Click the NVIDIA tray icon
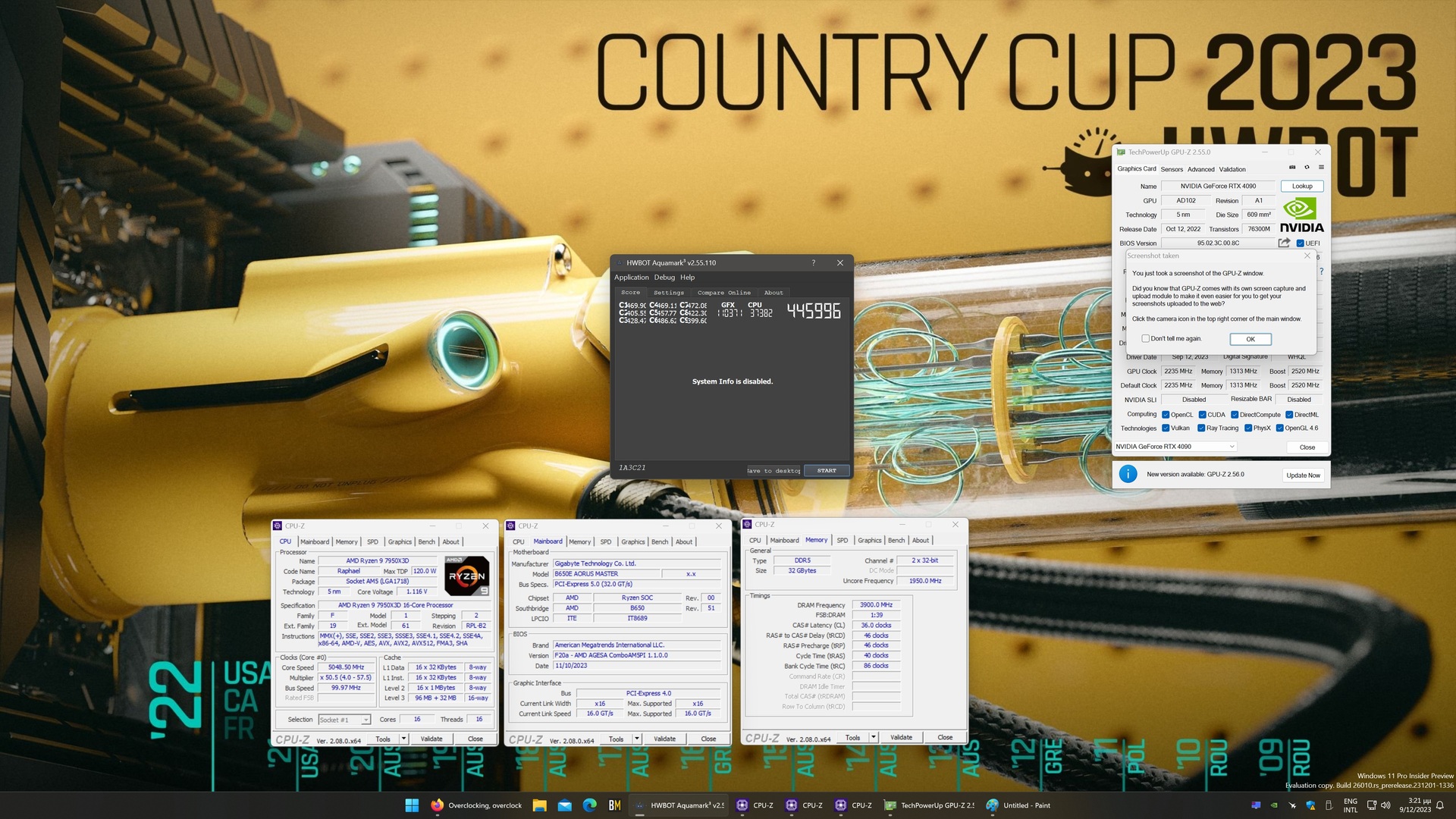The width and height of the screenshot is (1456, 819). click(x=1274, y=805)
